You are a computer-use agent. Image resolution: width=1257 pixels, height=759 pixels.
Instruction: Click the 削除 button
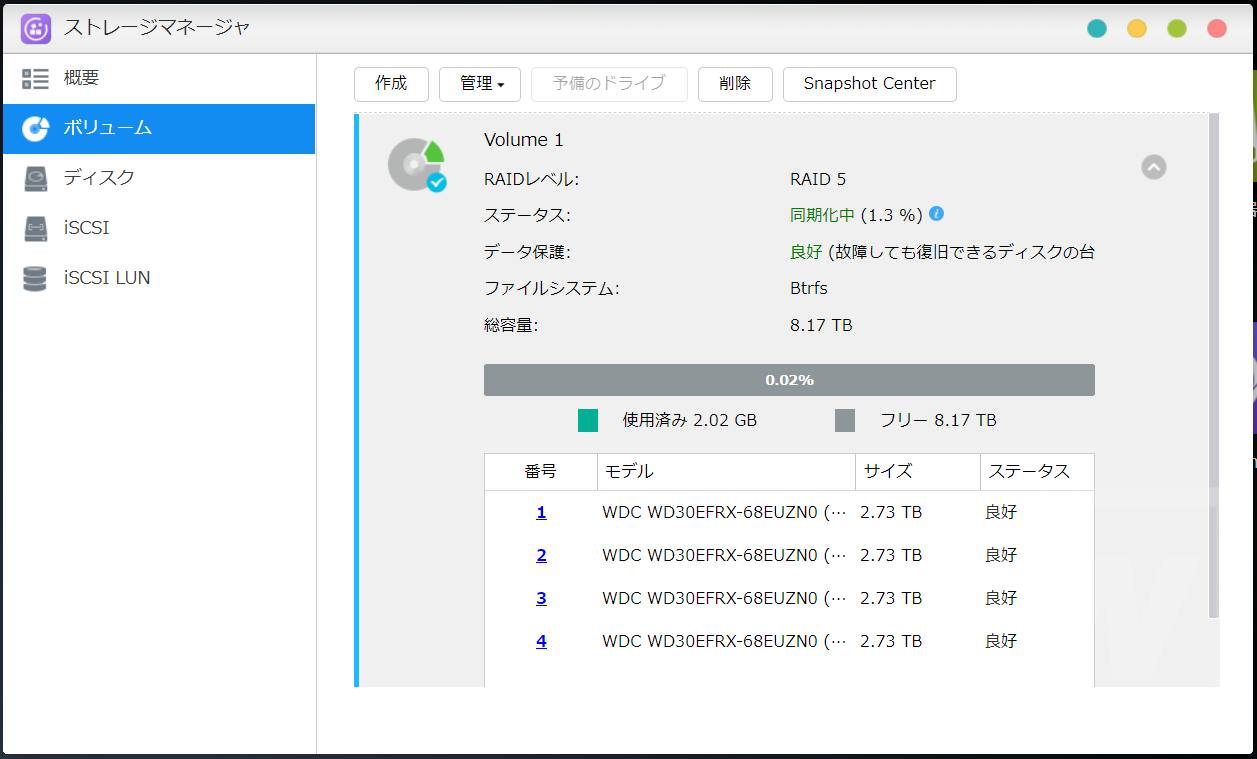pyautogui.click(x=735, y=84)
